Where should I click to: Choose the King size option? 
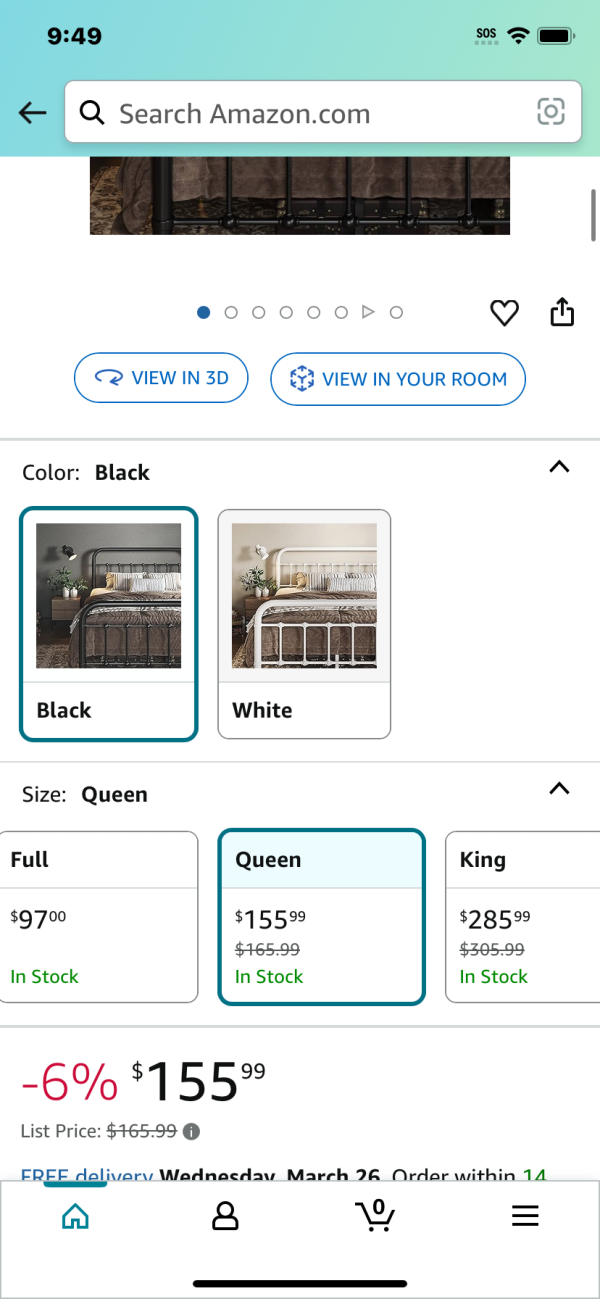point(522,916)
